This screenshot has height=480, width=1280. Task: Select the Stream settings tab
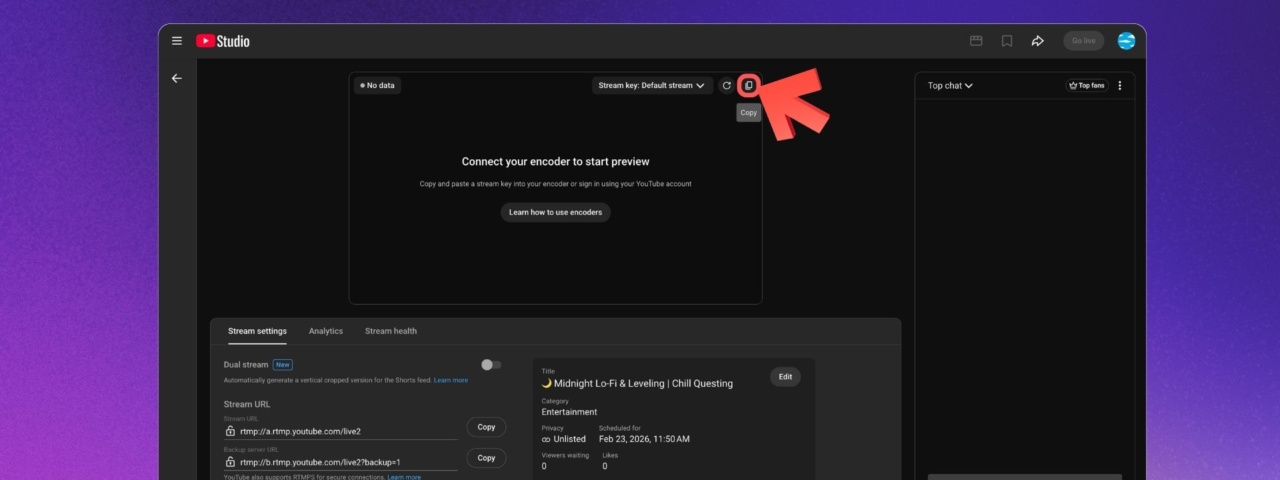click(257, 331)
